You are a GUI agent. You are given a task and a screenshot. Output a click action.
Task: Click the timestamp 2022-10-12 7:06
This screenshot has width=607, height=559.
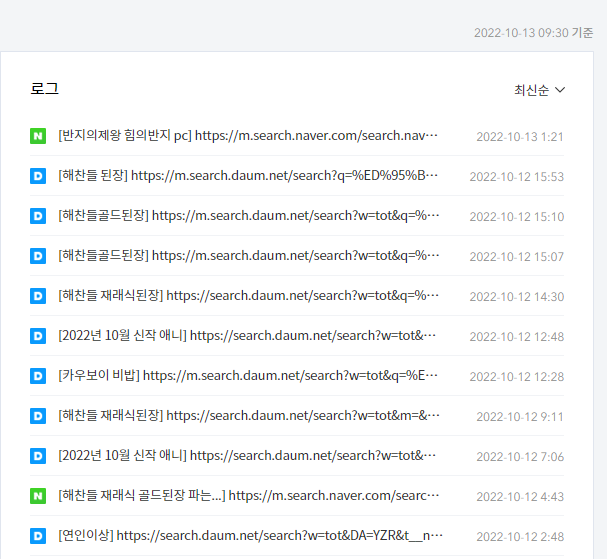pyautogui.click(x=520, y=457)
